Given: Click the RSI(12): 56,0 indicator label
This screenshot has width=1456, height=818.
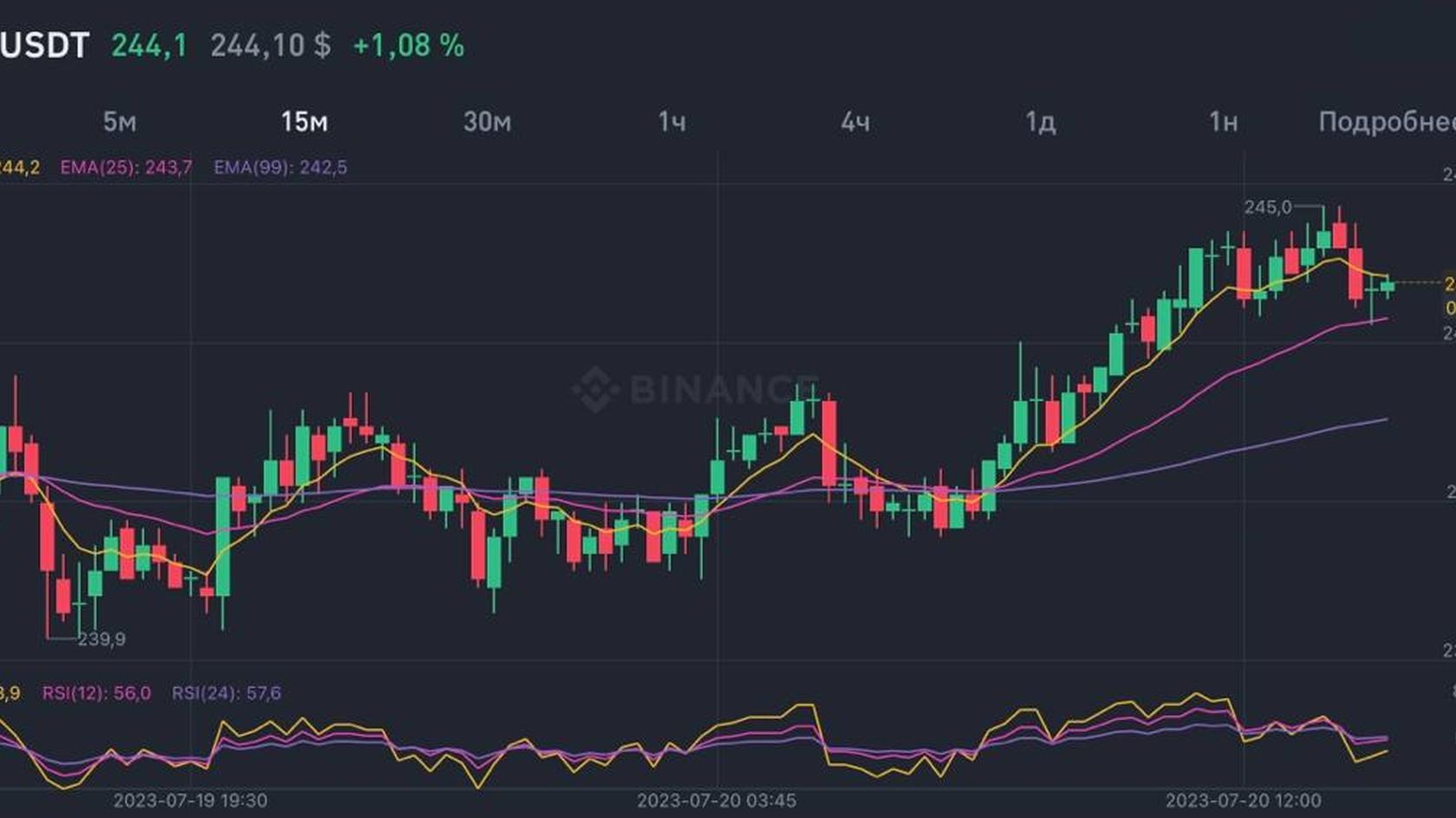Looking at the screenshot, I should click(x=96, y=693).
